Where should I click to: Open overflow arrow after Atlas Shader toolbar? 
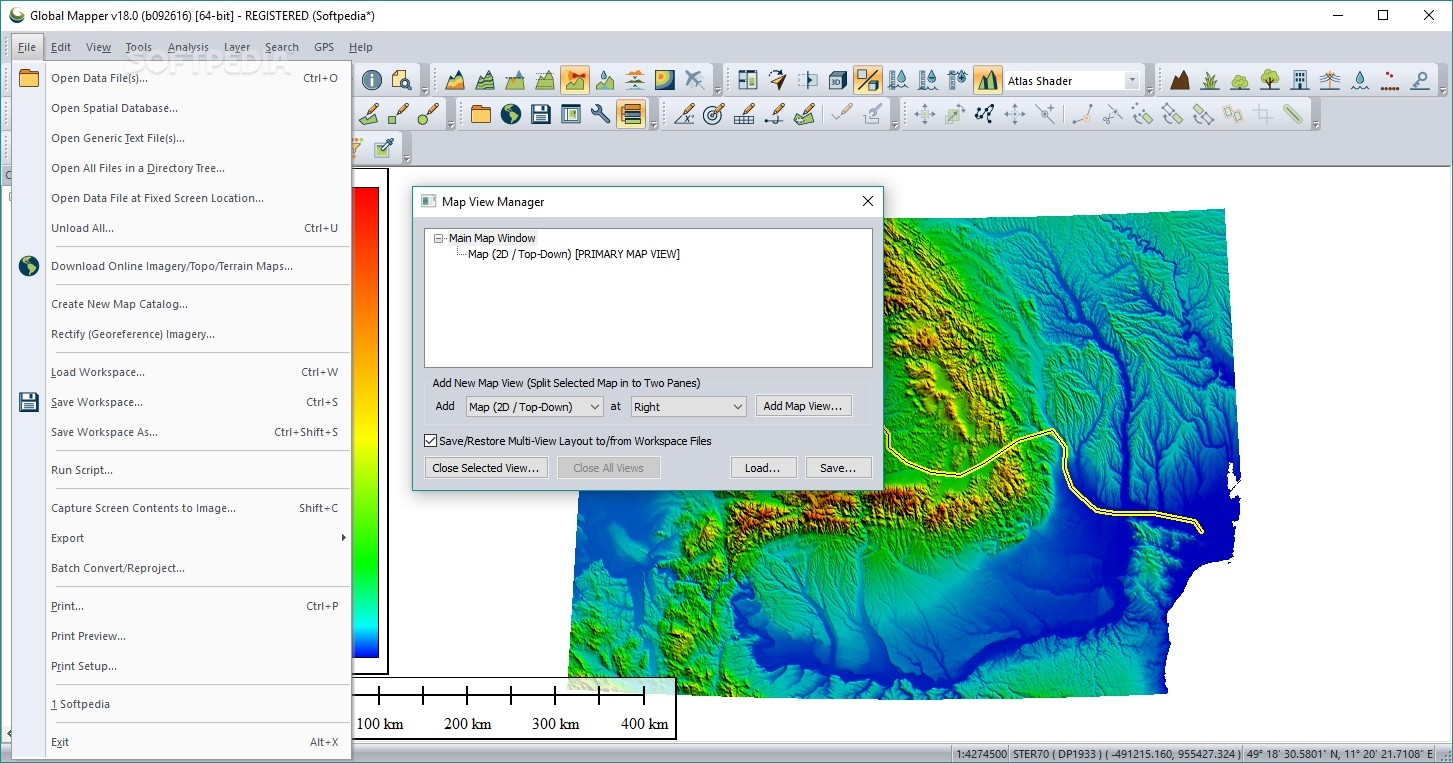click(x=1148, y=91)
